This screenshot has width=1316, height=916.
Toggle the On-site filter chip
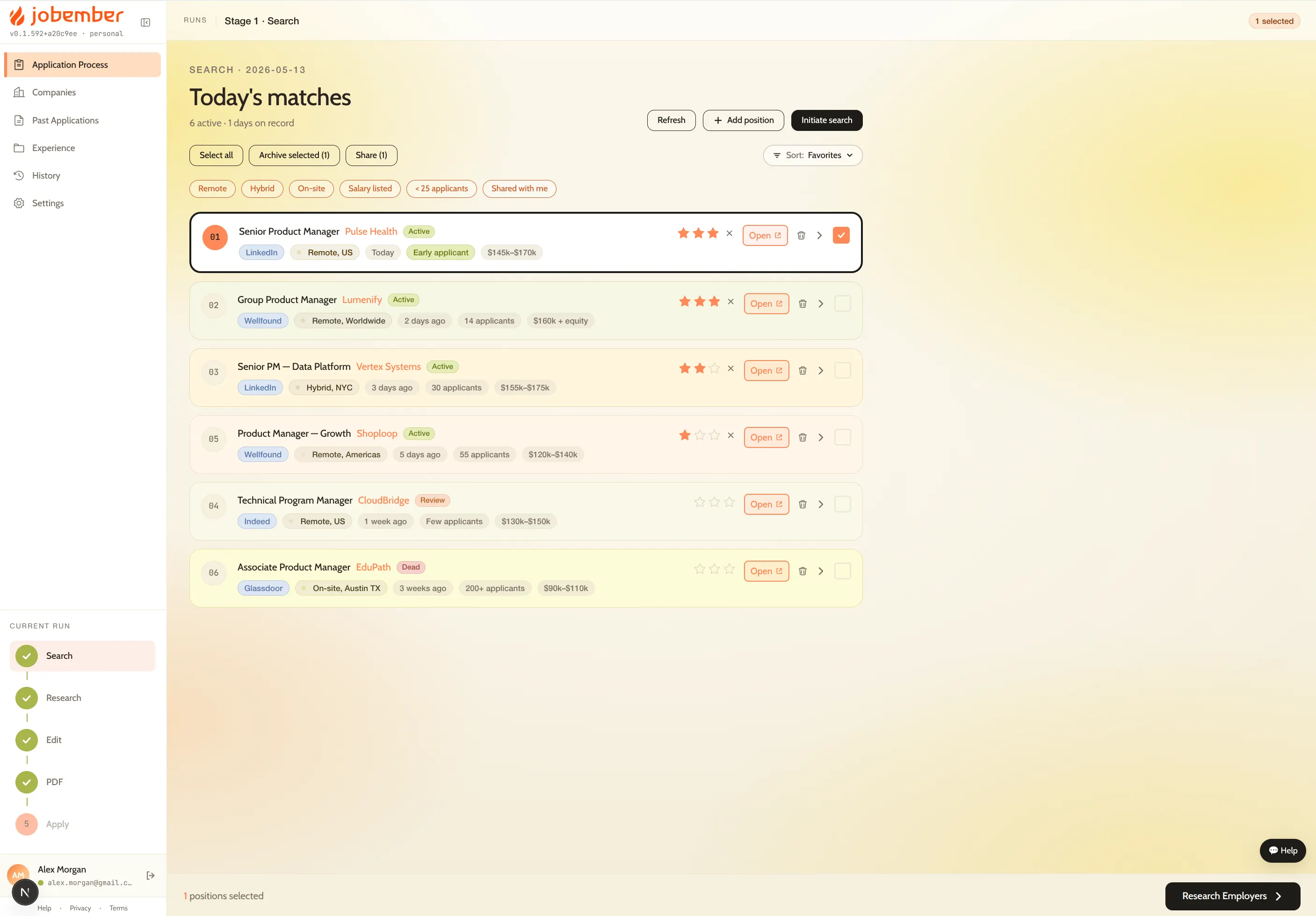[311, 188]
